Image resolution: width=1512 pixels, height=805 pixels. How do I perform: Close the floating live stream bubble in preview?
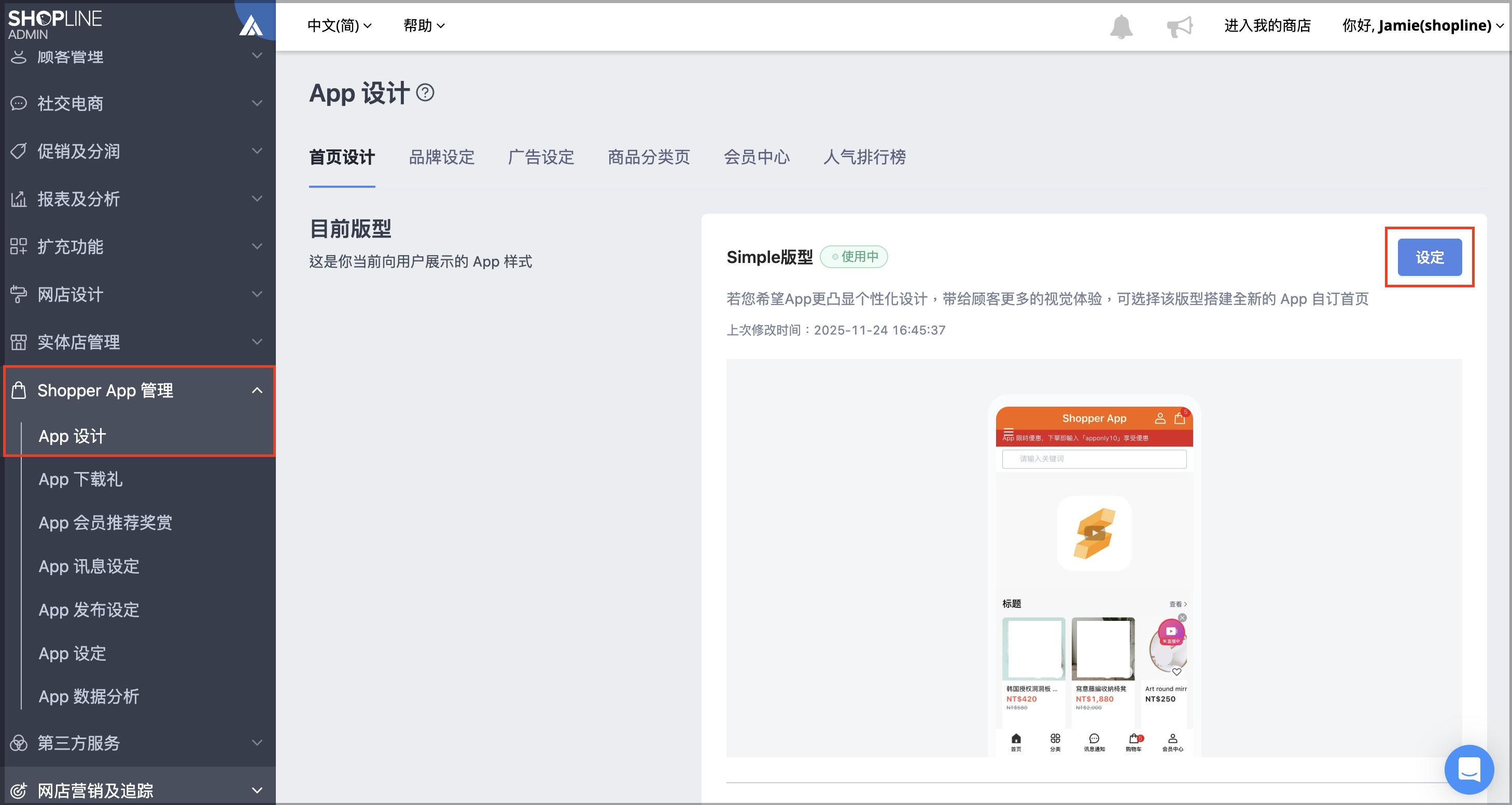point(1182,618)
